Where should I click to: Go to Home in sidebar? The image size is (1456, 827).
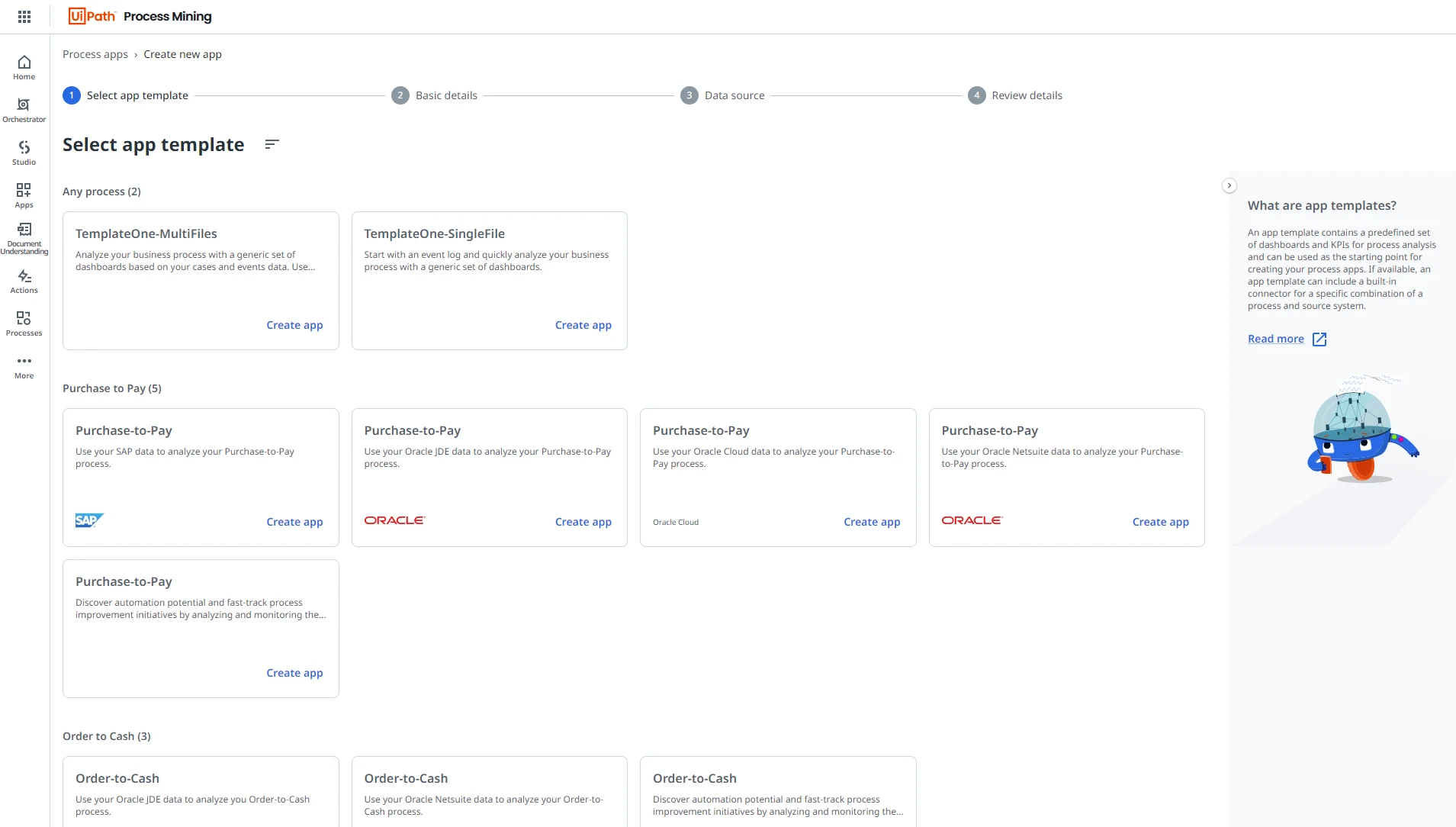coord(24,67)
